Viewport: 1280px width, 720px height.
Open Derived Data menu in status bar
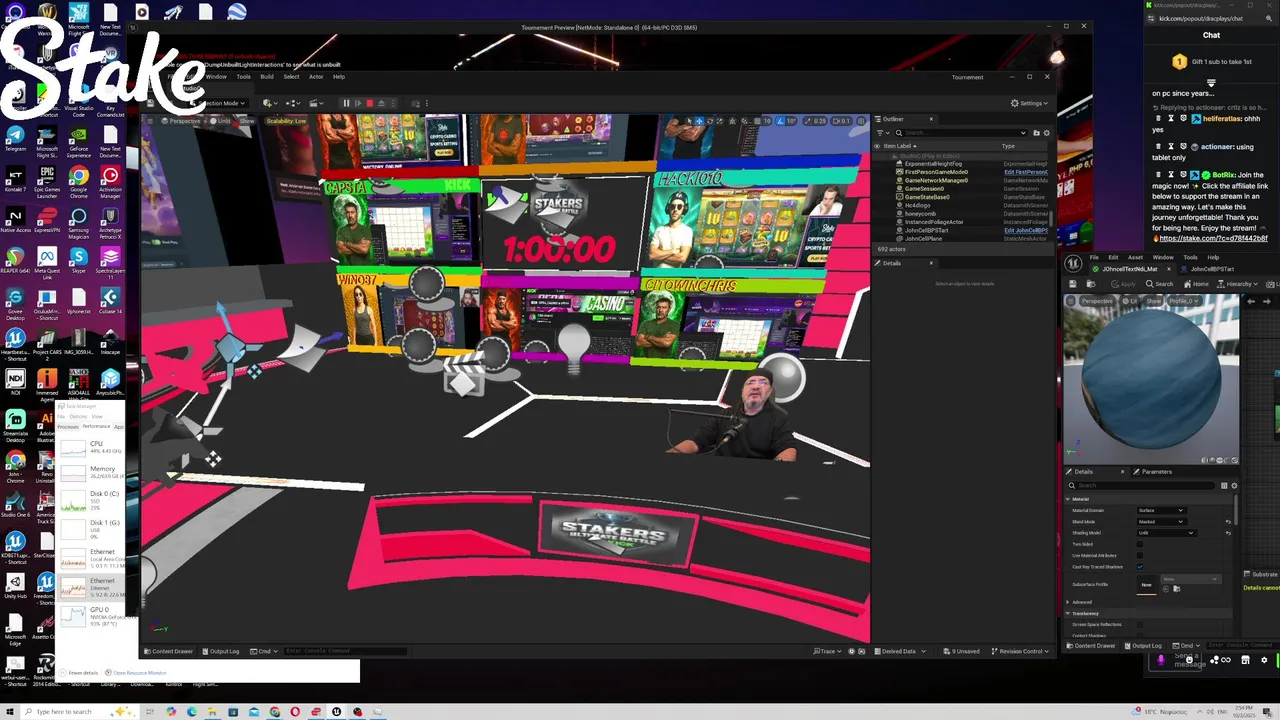[899, 651]
